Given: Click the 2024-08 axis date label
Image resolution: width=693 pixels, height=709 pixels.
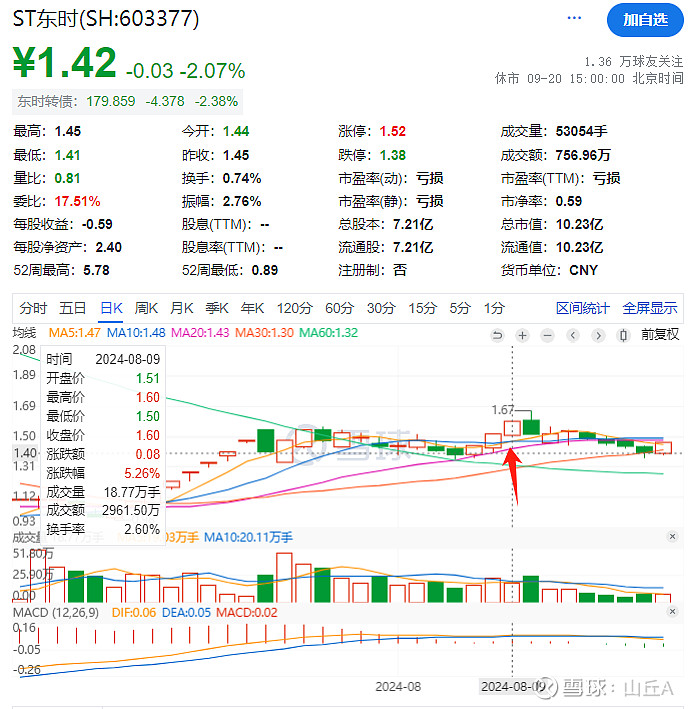Looking at the screenshot, I should 398,686.
